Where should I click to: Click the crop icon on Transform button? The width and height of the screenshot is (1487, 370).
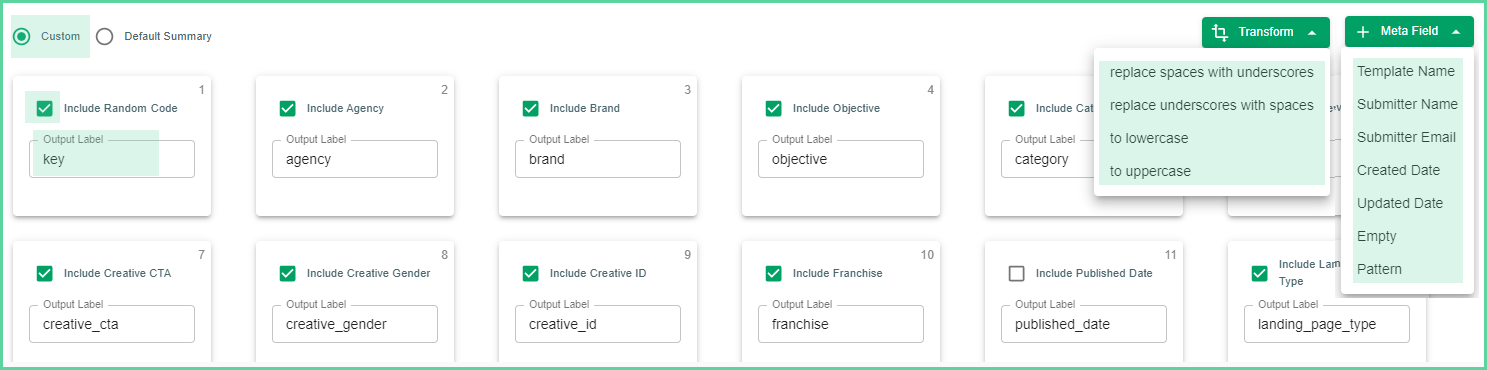click(x=1220, y=32)
